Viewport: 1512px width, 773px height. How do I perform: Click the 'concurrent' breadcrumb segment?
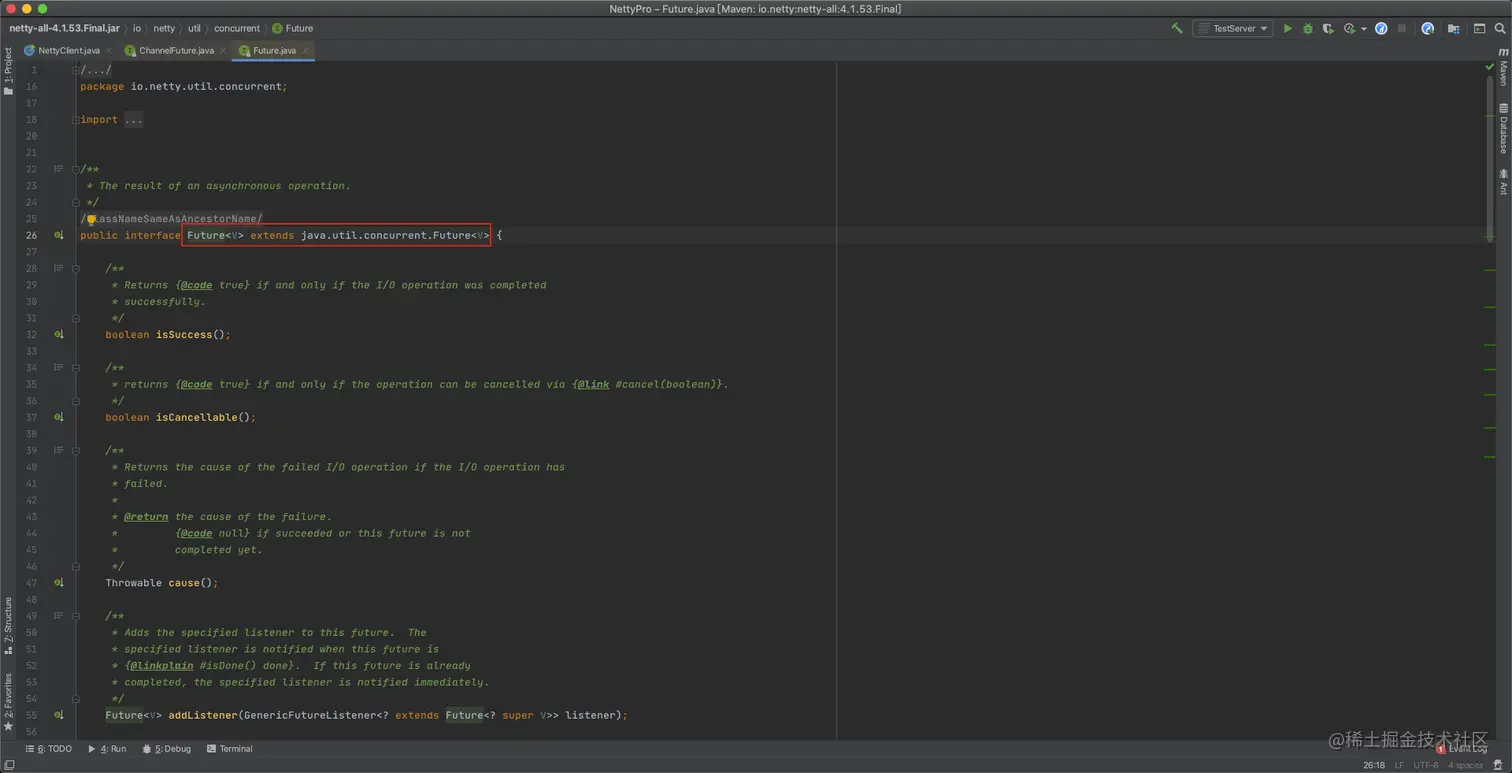[x=237, y=28]
